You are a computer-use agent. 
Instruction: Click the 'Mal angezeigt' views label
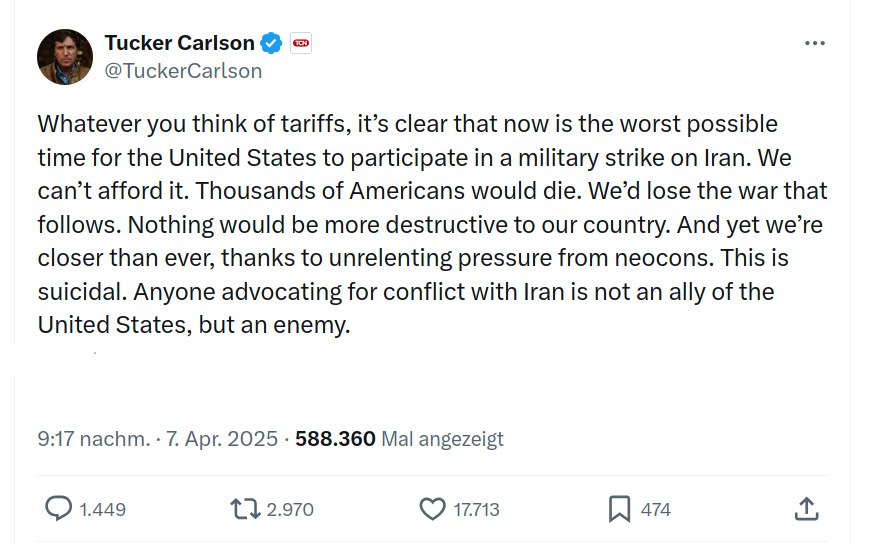pyautogui.click(x=443, y=438)
